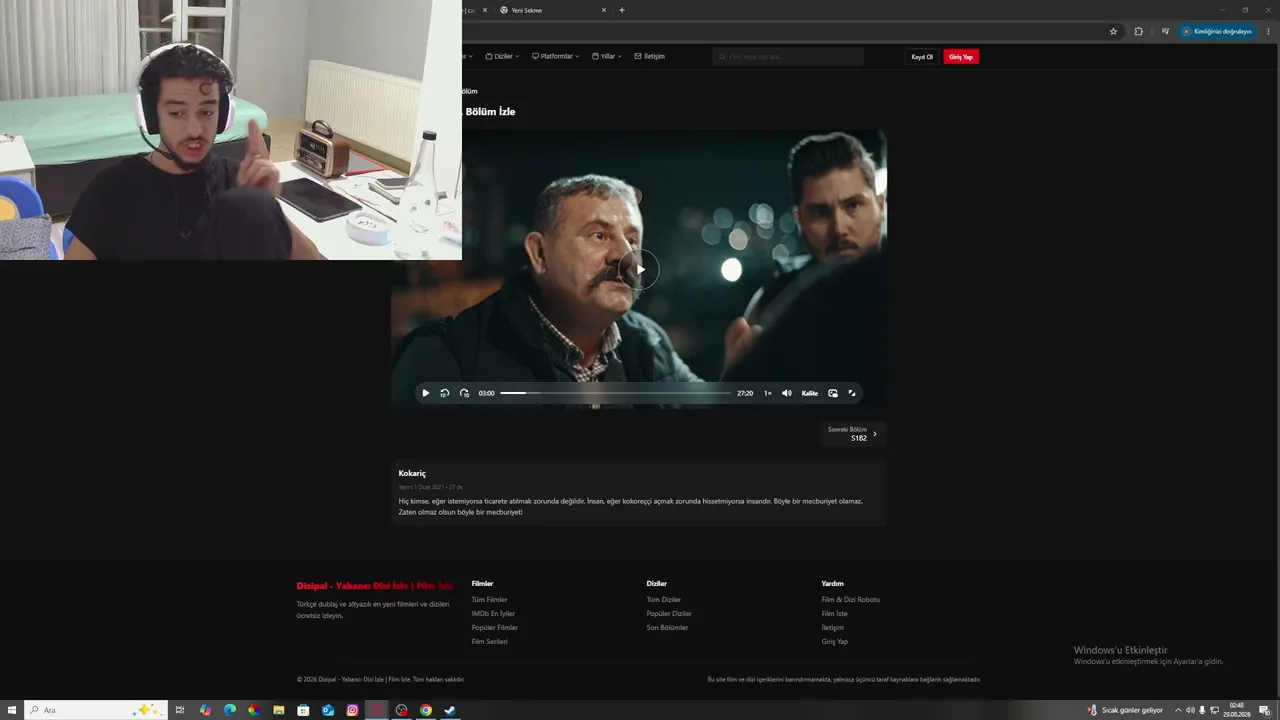The width and height of the screenshot is (1280, 720).
Task: Open the Windows Start menu
Action: [x=12, y=710]
